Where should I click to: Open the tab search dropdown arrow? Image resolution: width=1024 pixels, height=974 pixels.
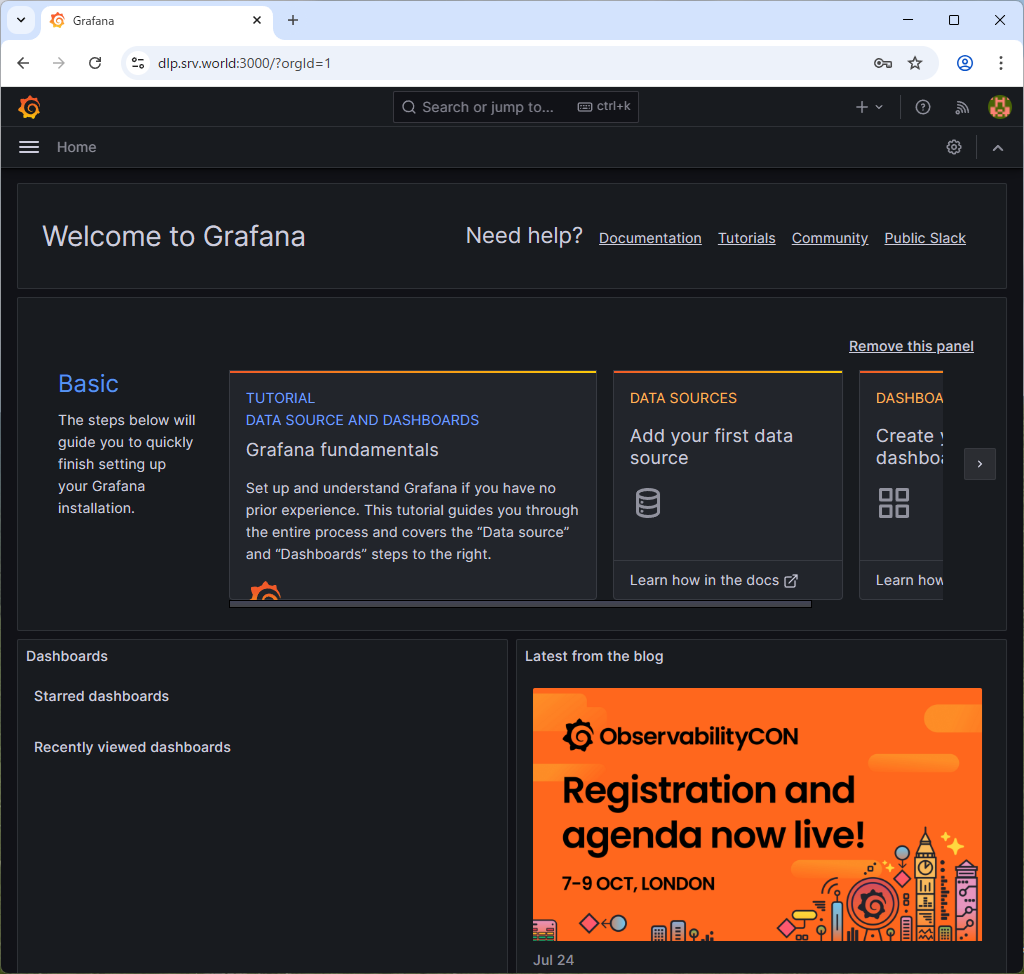point(21,20)
